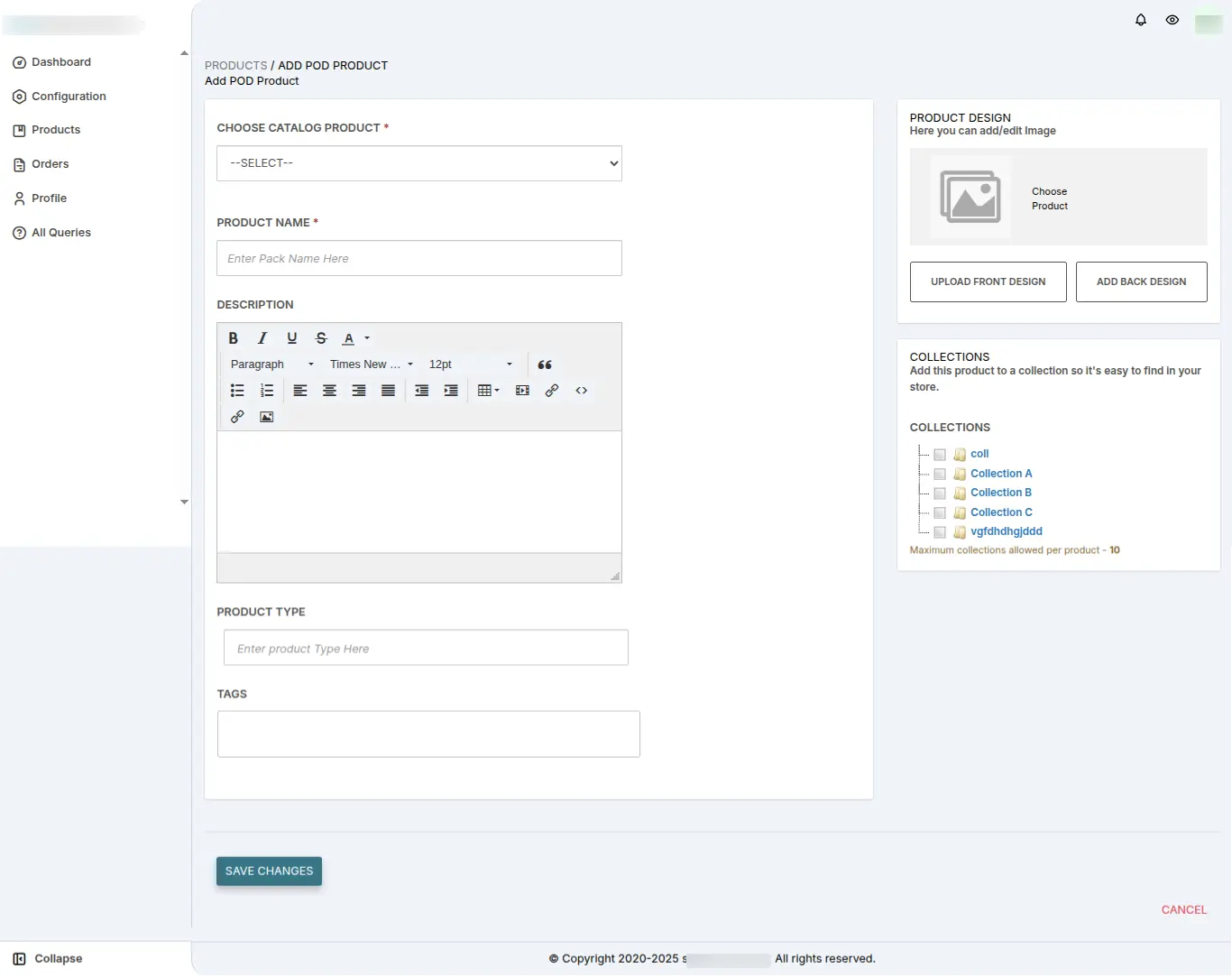Center-align the description text

coord(329,391)
